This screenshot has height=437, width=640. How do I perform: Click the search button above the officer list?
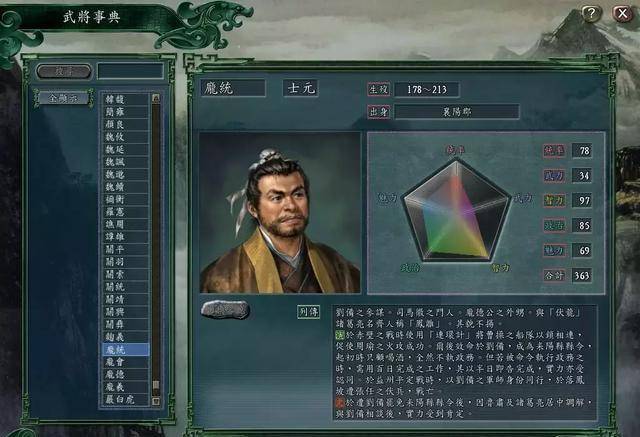coord(64,72)
